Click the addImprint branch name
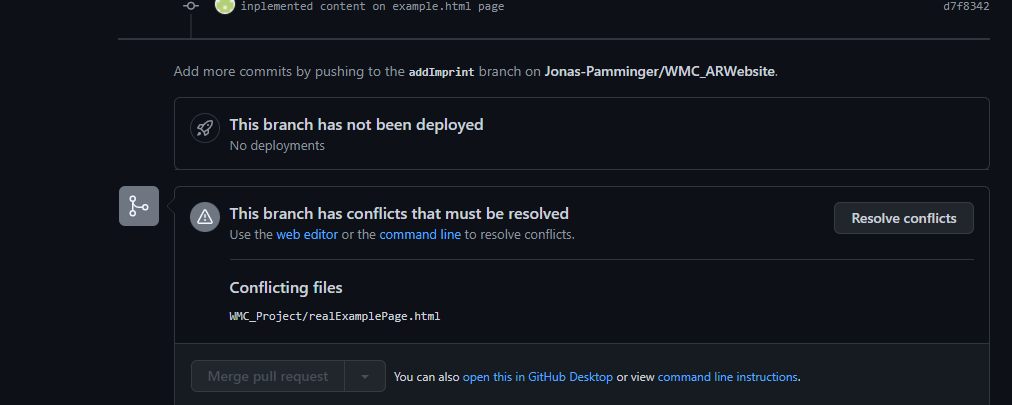 (x=441, y=72)
